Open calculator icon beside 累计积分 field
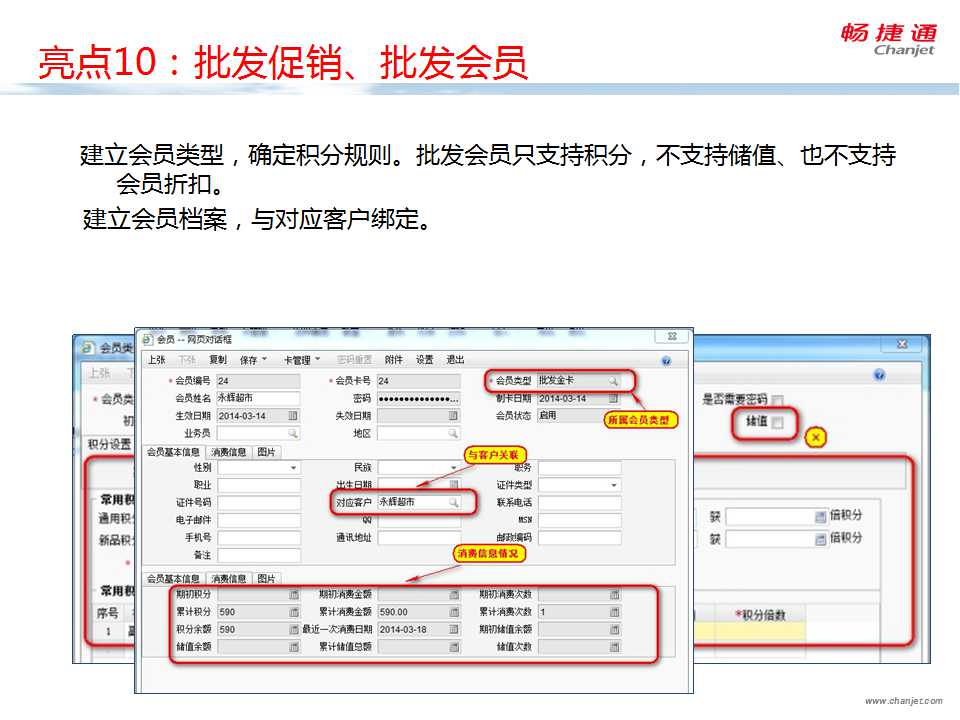Viewport: 960px width, 720px height. pos(293,612)
